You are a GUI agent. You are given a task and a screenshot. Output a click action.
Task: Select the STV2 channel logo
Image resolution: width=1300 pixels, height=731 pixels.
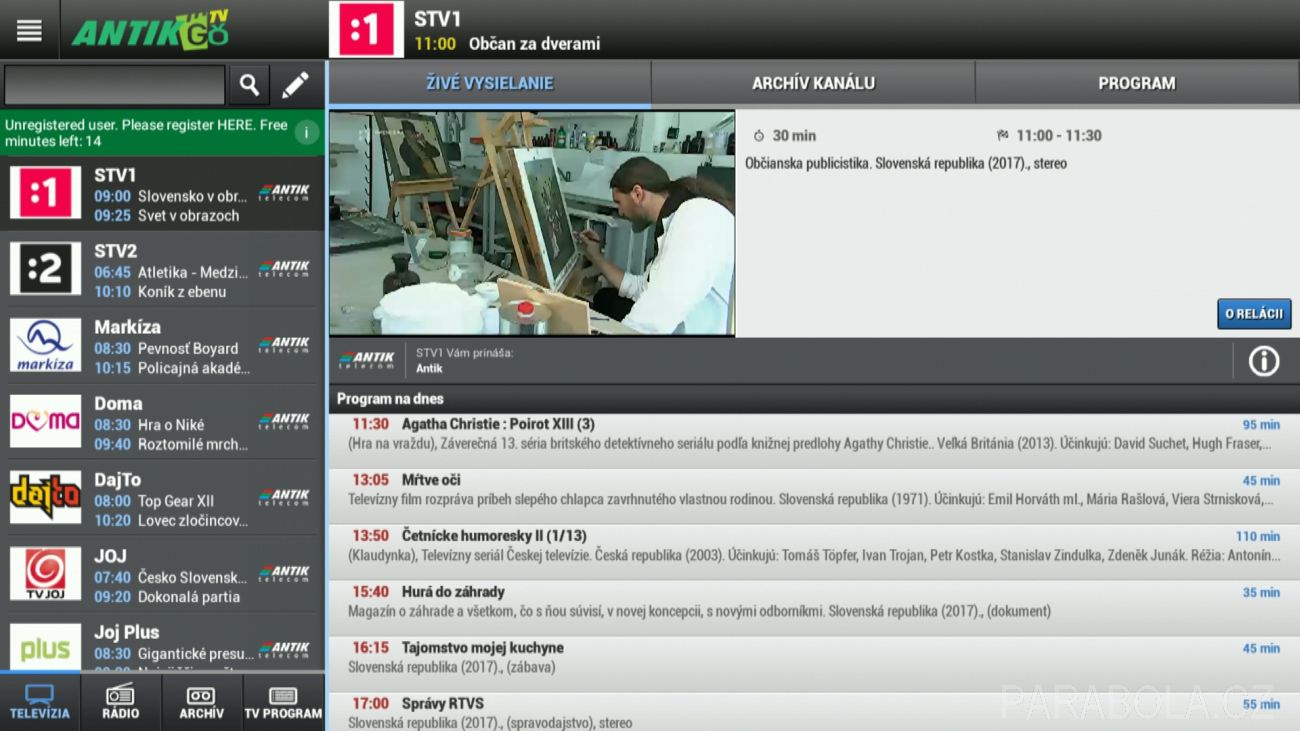[46, 268]
